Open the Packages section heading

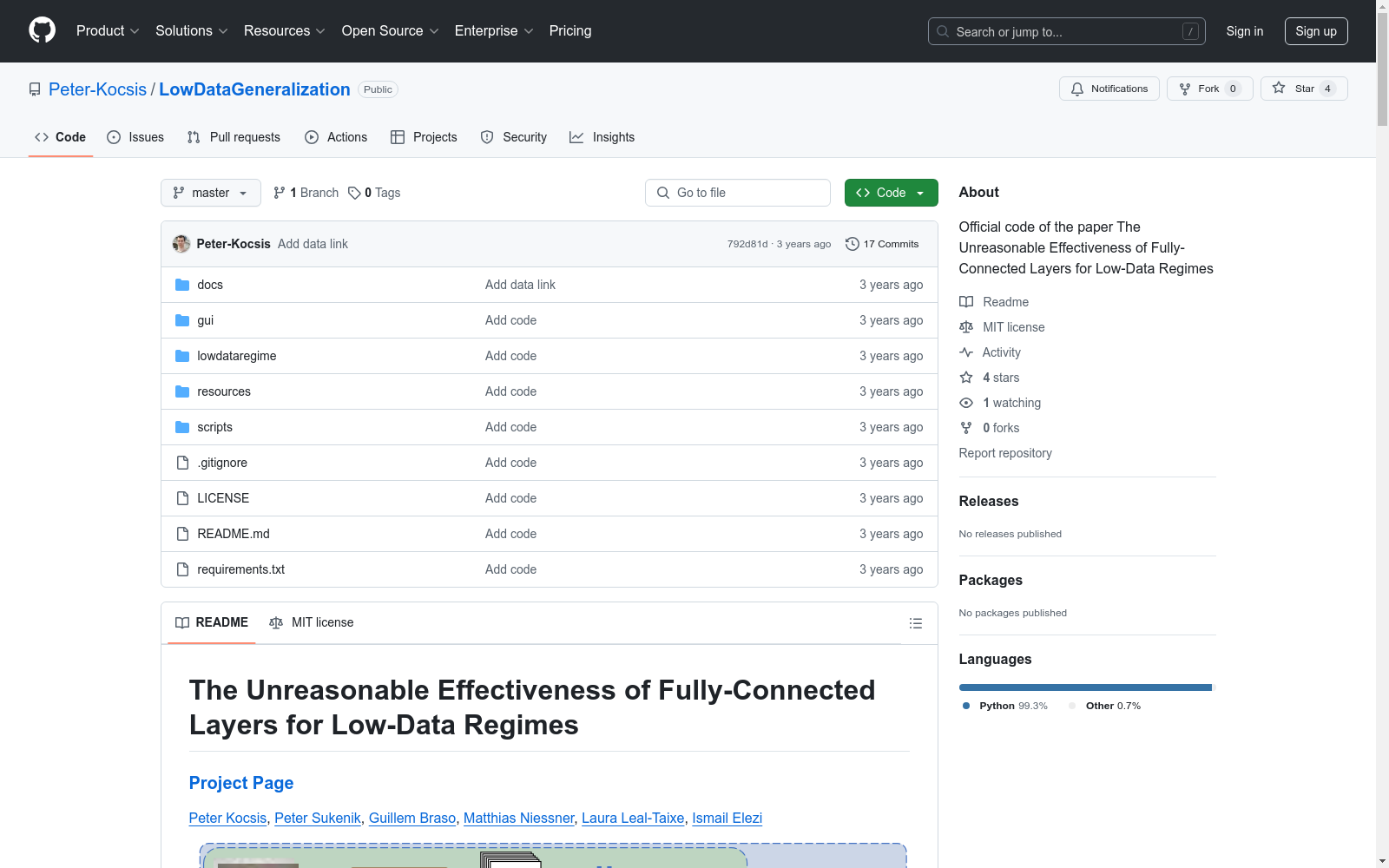[991, 580]
